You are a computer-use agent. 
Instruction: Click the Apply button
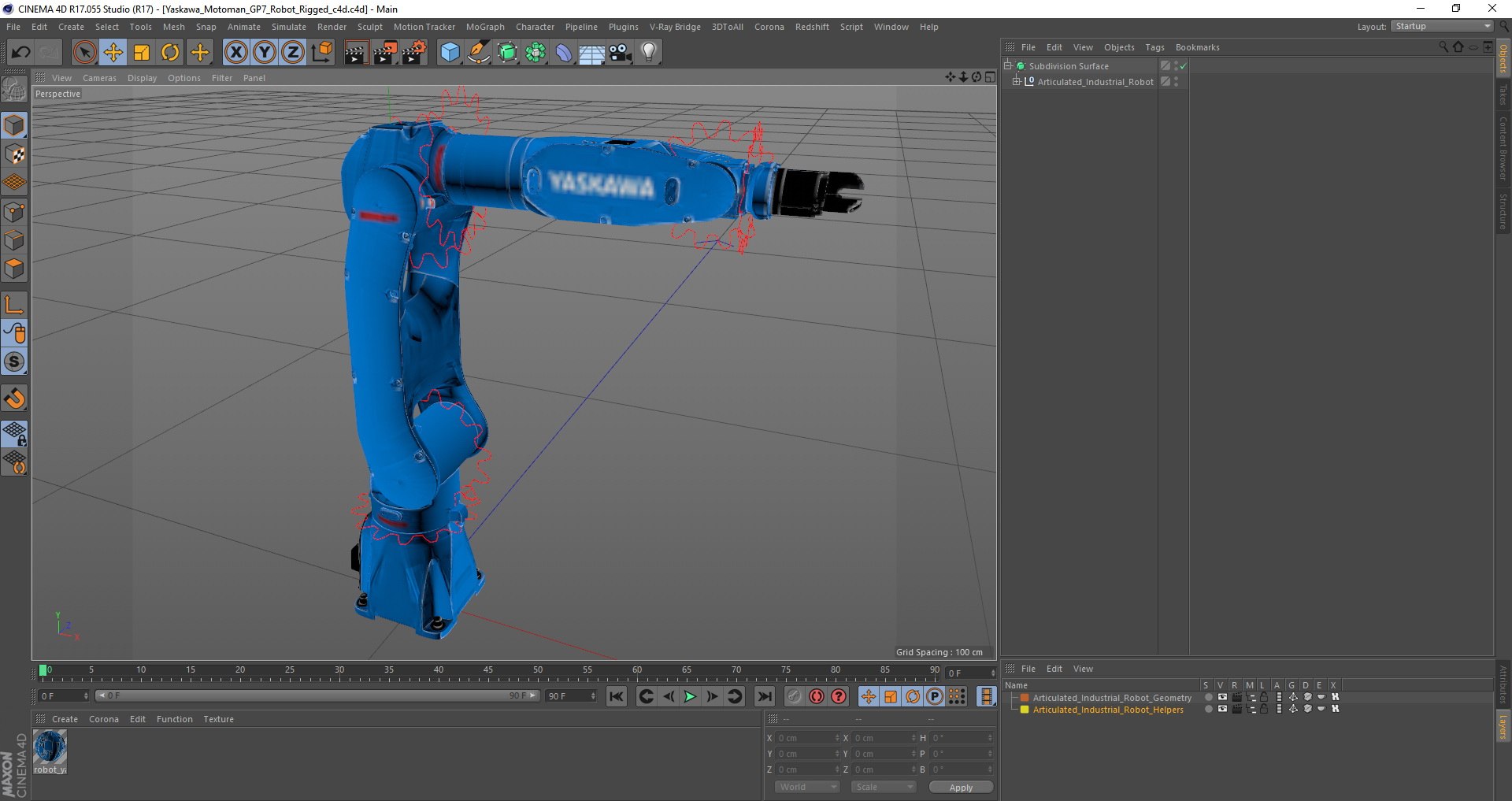pos(961,788)
